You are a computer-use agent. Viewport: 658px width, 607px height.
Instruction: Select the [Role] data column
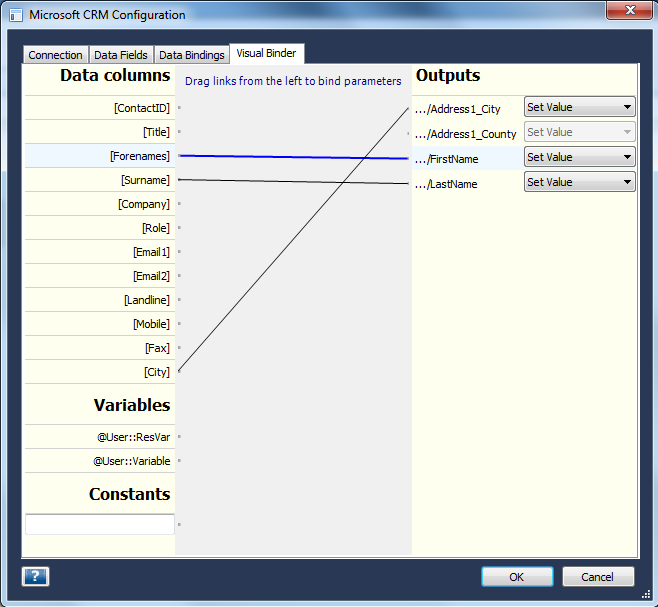coord(100,228)
